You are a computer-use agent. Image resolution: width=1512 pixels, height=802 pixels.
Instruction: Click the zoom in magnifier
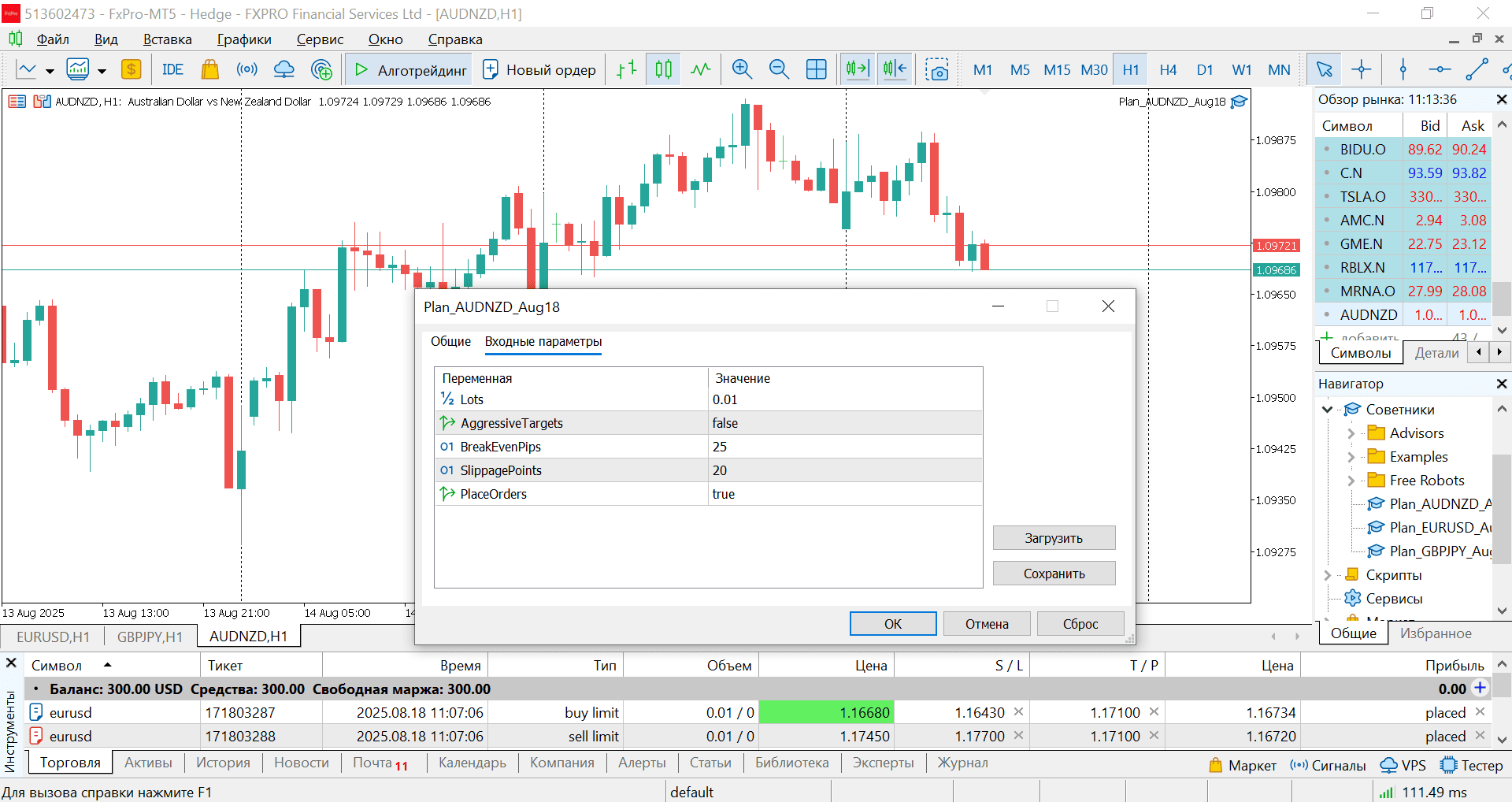742,69
